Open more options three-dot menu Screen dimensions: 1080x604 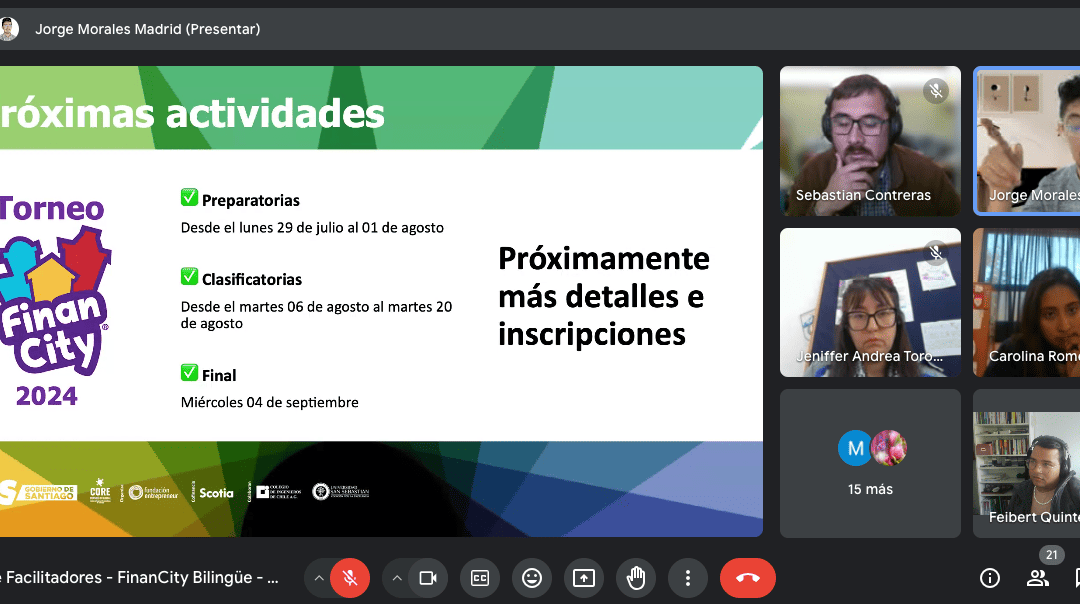687,578
